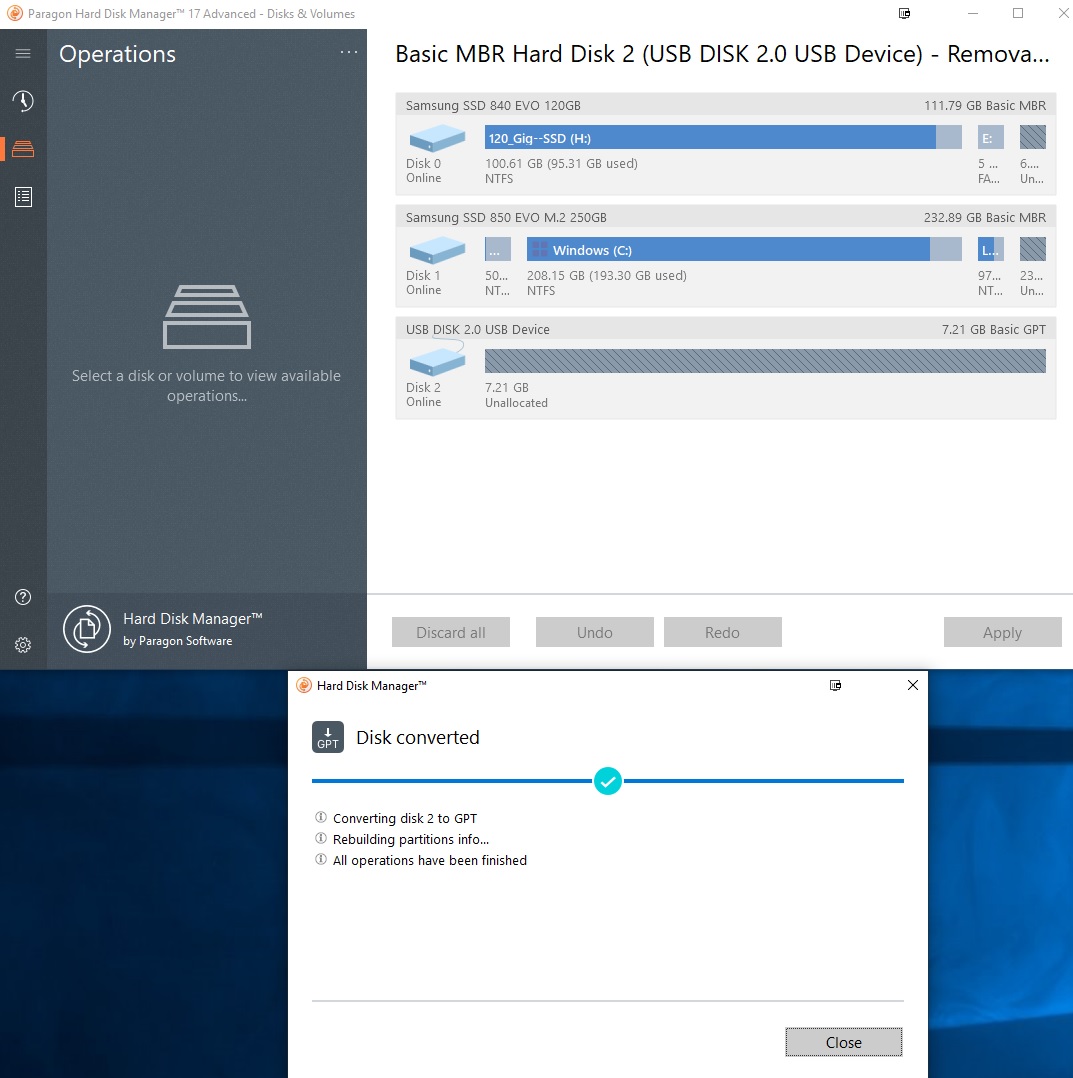This screenshot has width=1073, height=1078.
Task: Select the Disks & Volumes sidebar icon
Action: (x=23, y=148)
